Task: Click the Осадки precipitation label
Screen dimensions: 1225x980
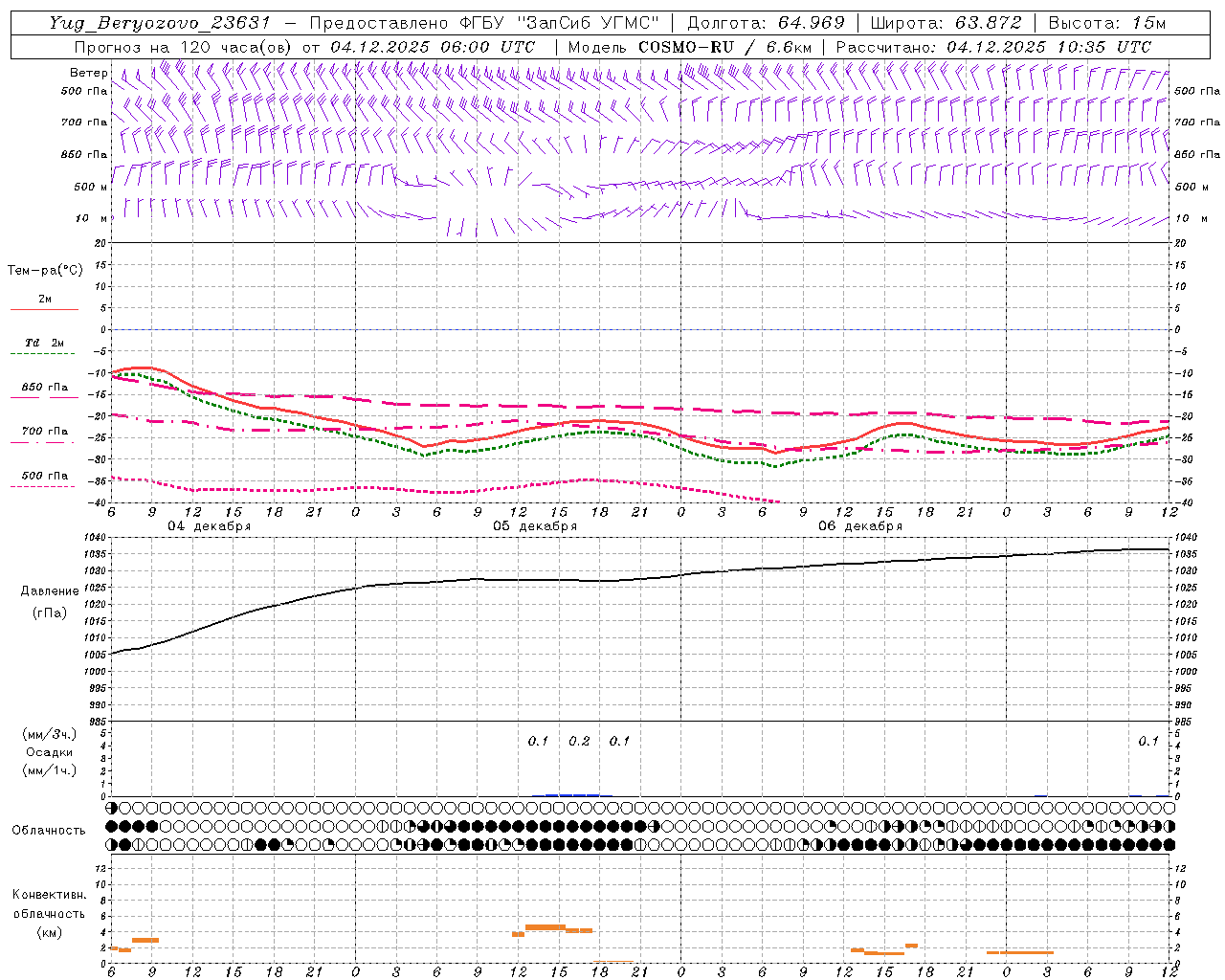Action: (x=50, y=752)
